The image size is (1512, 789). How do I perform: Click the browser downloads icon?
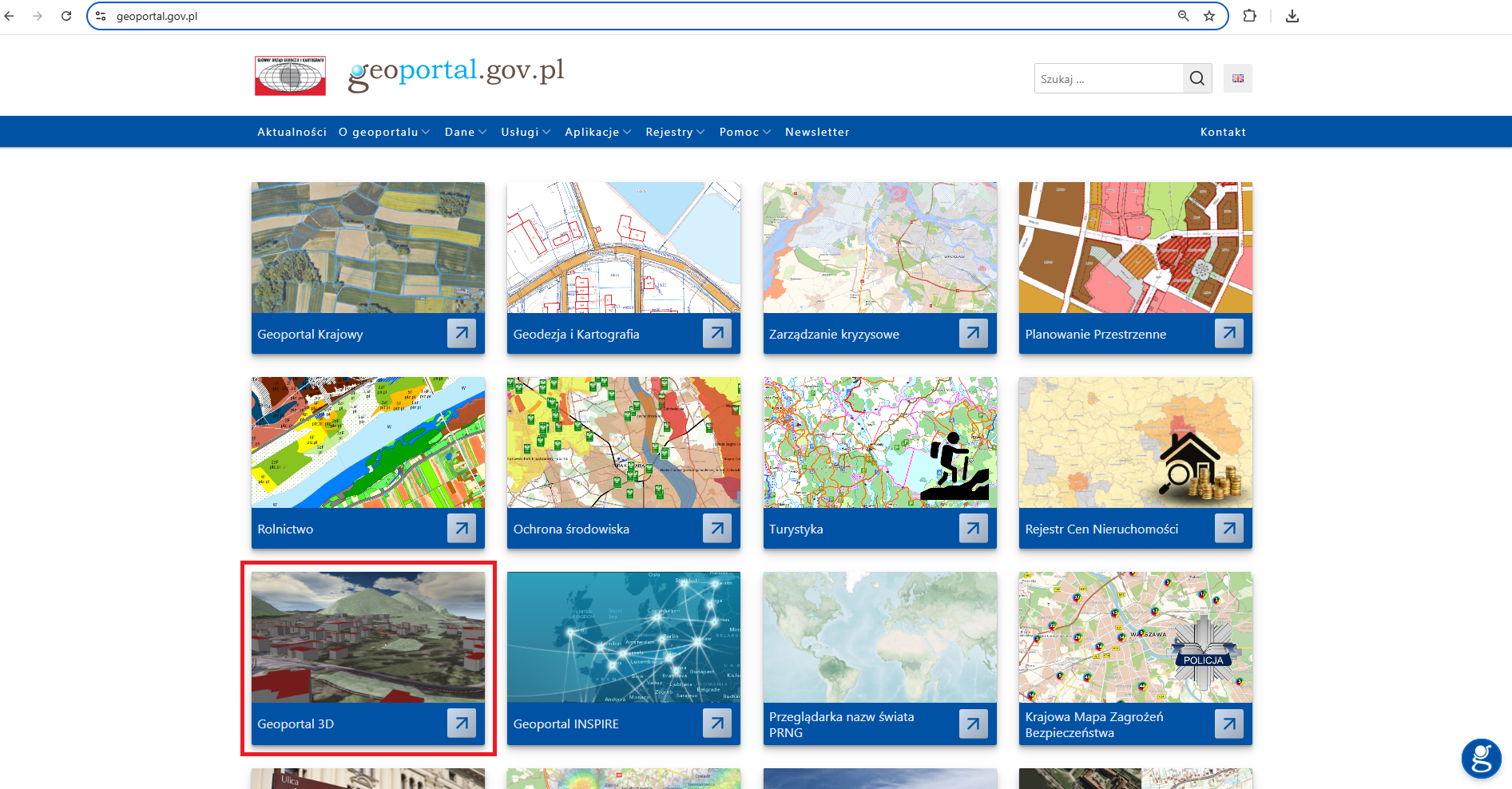coord(1292,15)
